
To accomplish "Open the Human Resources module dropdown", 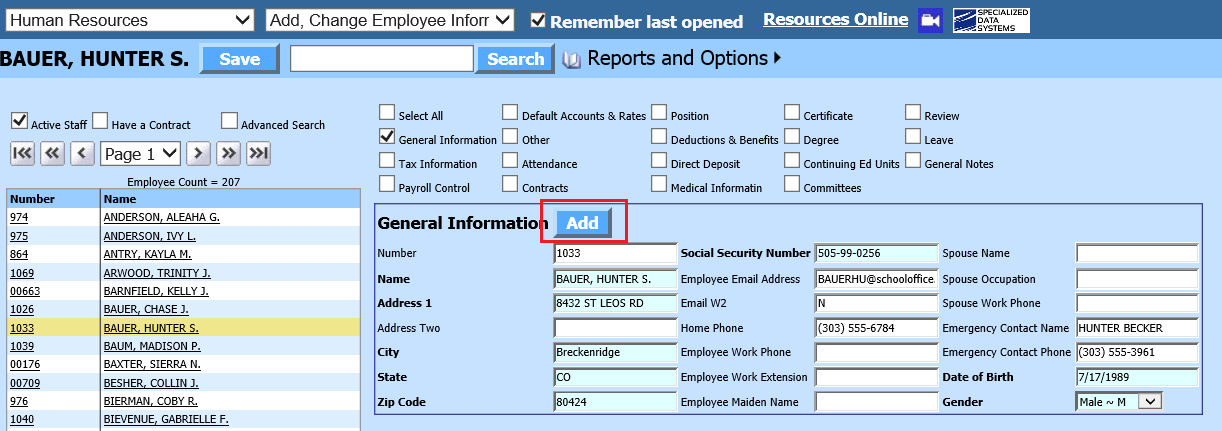I will point(131,20).
